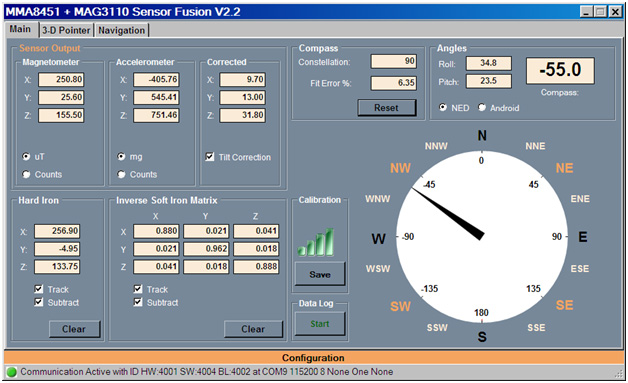Click the Accelerometer X value -405.76
Viewport: 628px width, 383px height.
pyautogui.click(x=156, y=79)
